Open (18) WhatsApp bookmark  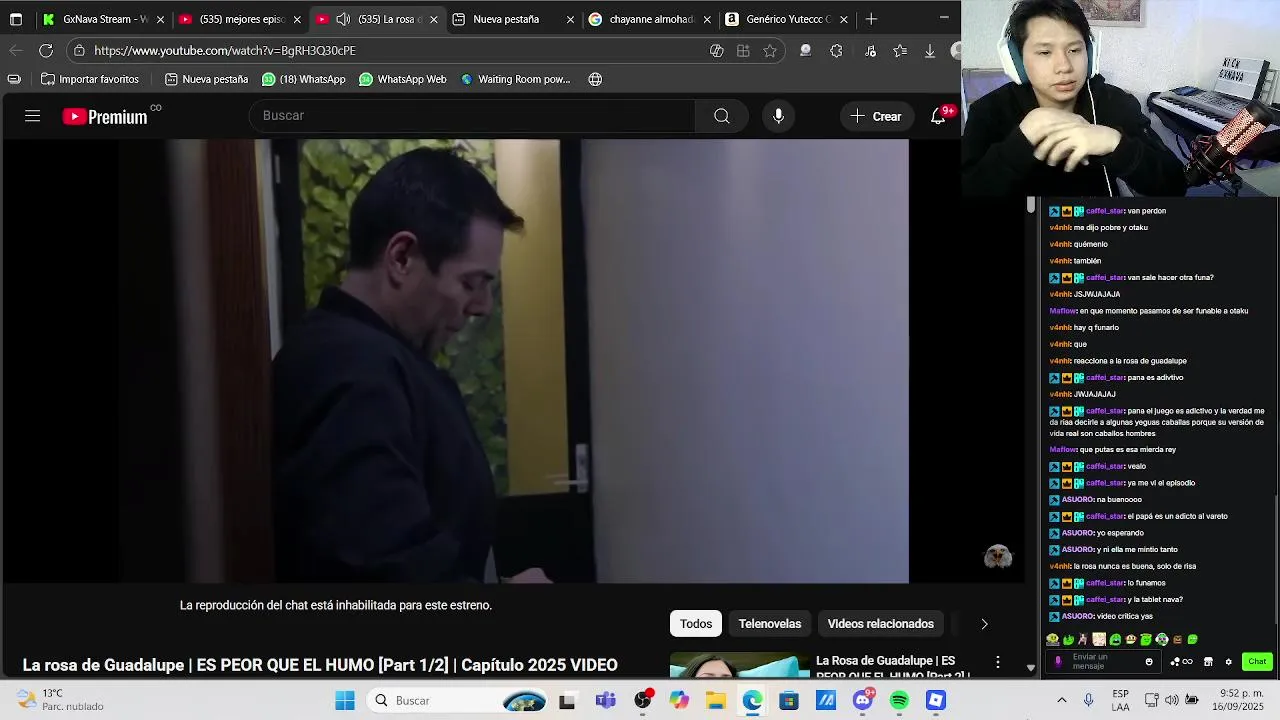click(x=304, y=79)
